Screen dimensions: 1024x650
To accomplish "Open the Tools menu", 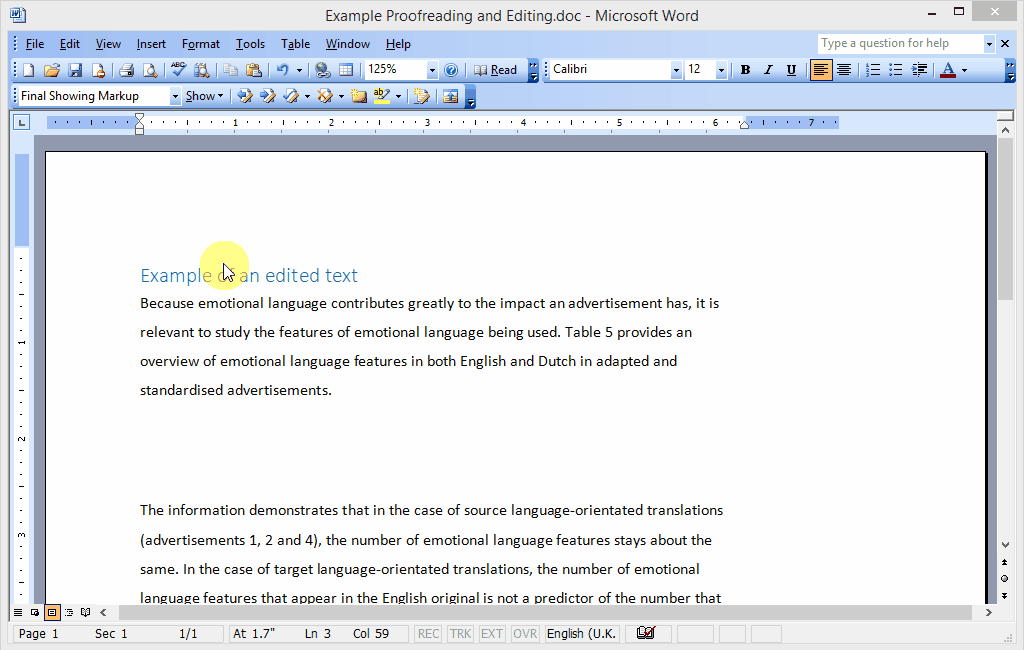I will (250, 44).
